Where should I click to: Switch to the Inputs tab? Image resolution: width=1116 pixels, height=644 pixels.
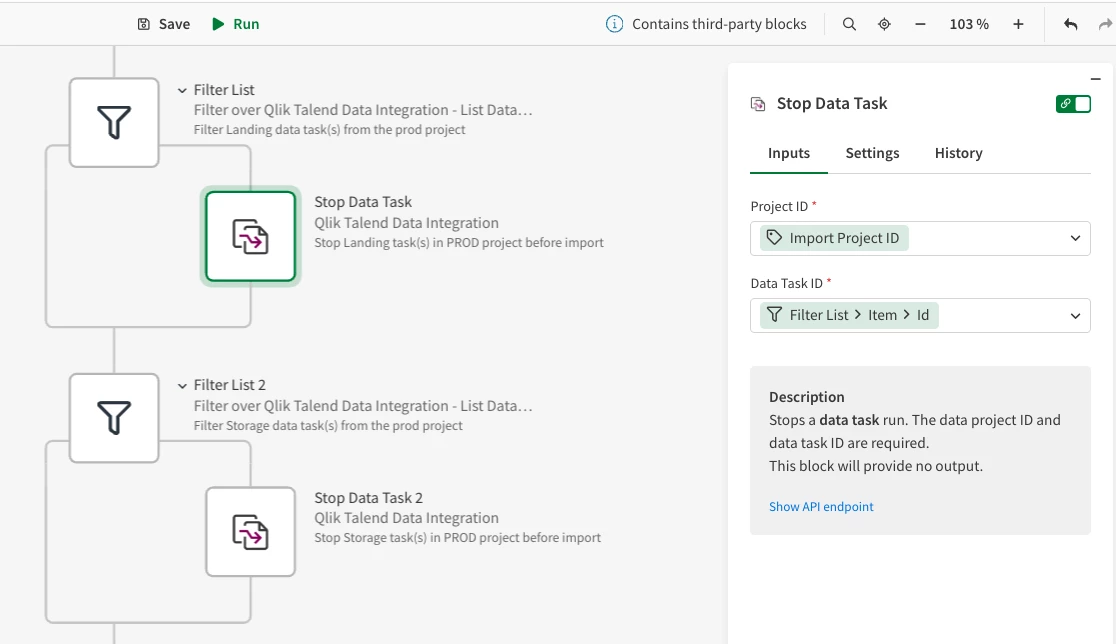coord(789,154)
